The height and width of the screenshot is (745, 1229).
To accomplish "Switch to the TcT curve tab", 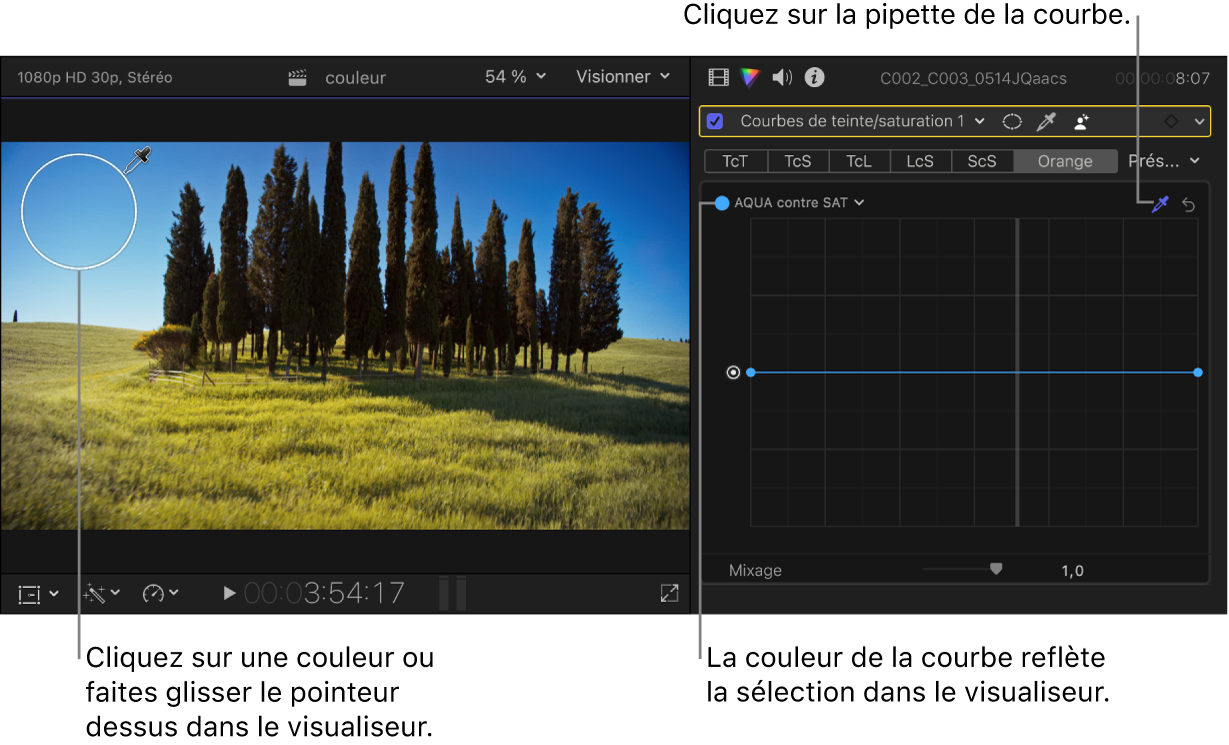I will coord(735,161).
